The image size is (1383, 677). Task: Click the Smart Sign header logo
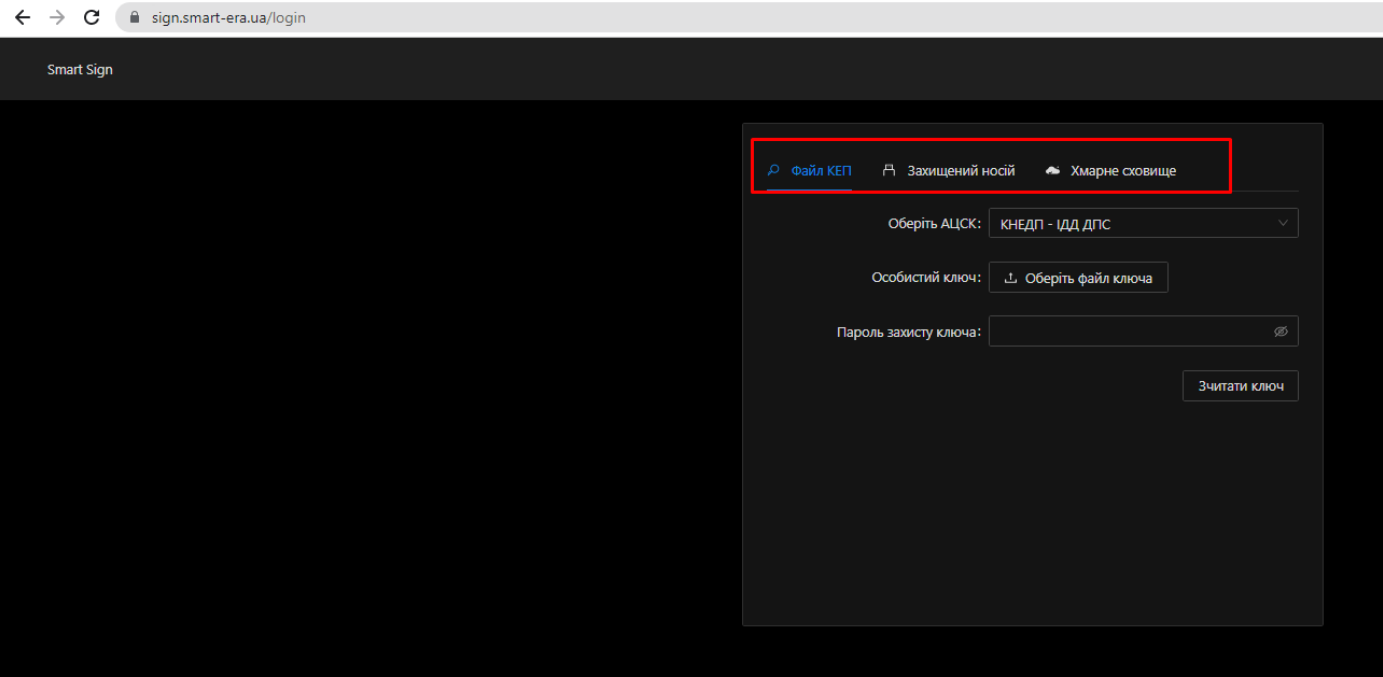[x=80, y=70]
